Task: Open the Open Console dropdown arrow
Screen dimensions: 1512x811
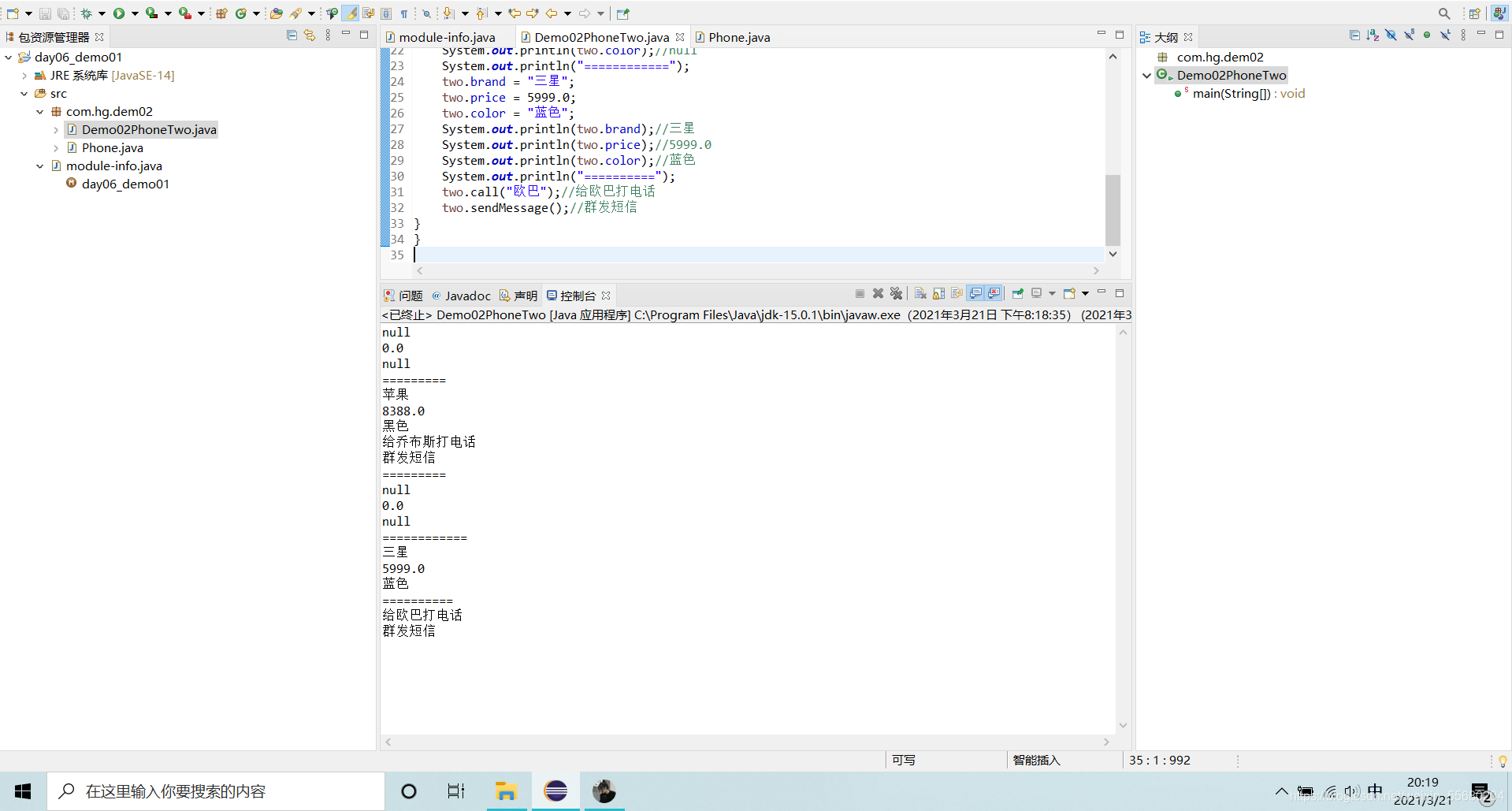Action: click(1085, 293)
